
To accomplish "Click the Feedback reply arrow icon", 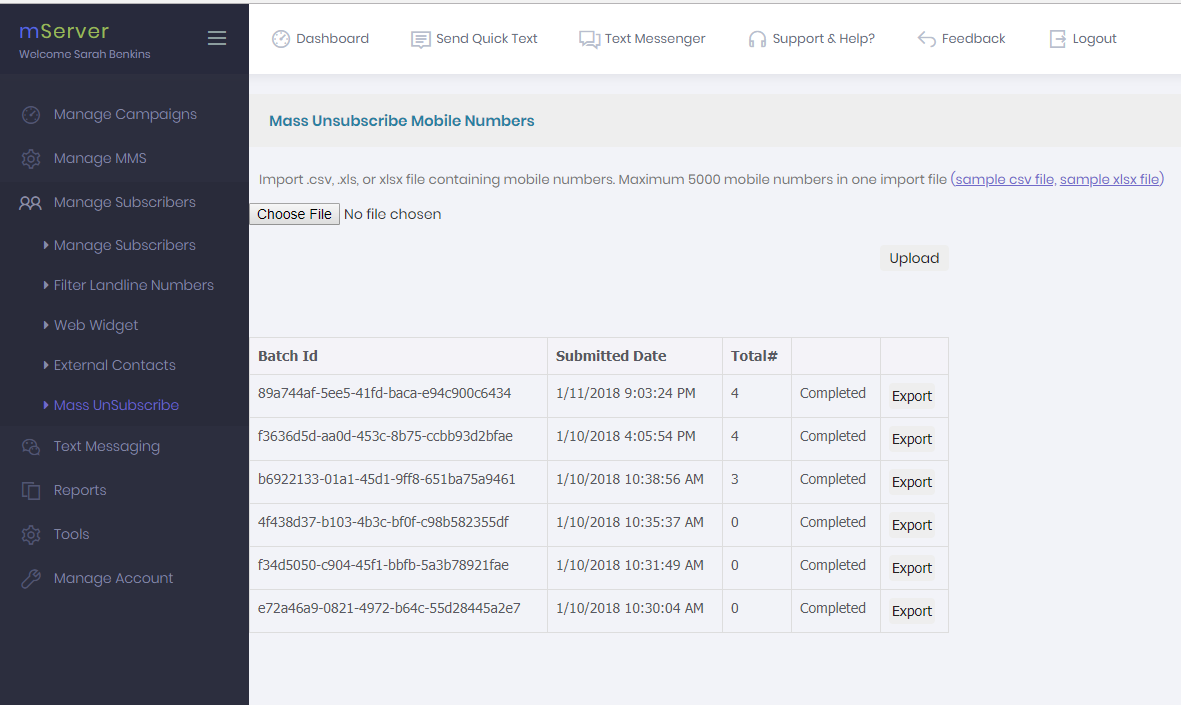I will [x=926, y=39].
